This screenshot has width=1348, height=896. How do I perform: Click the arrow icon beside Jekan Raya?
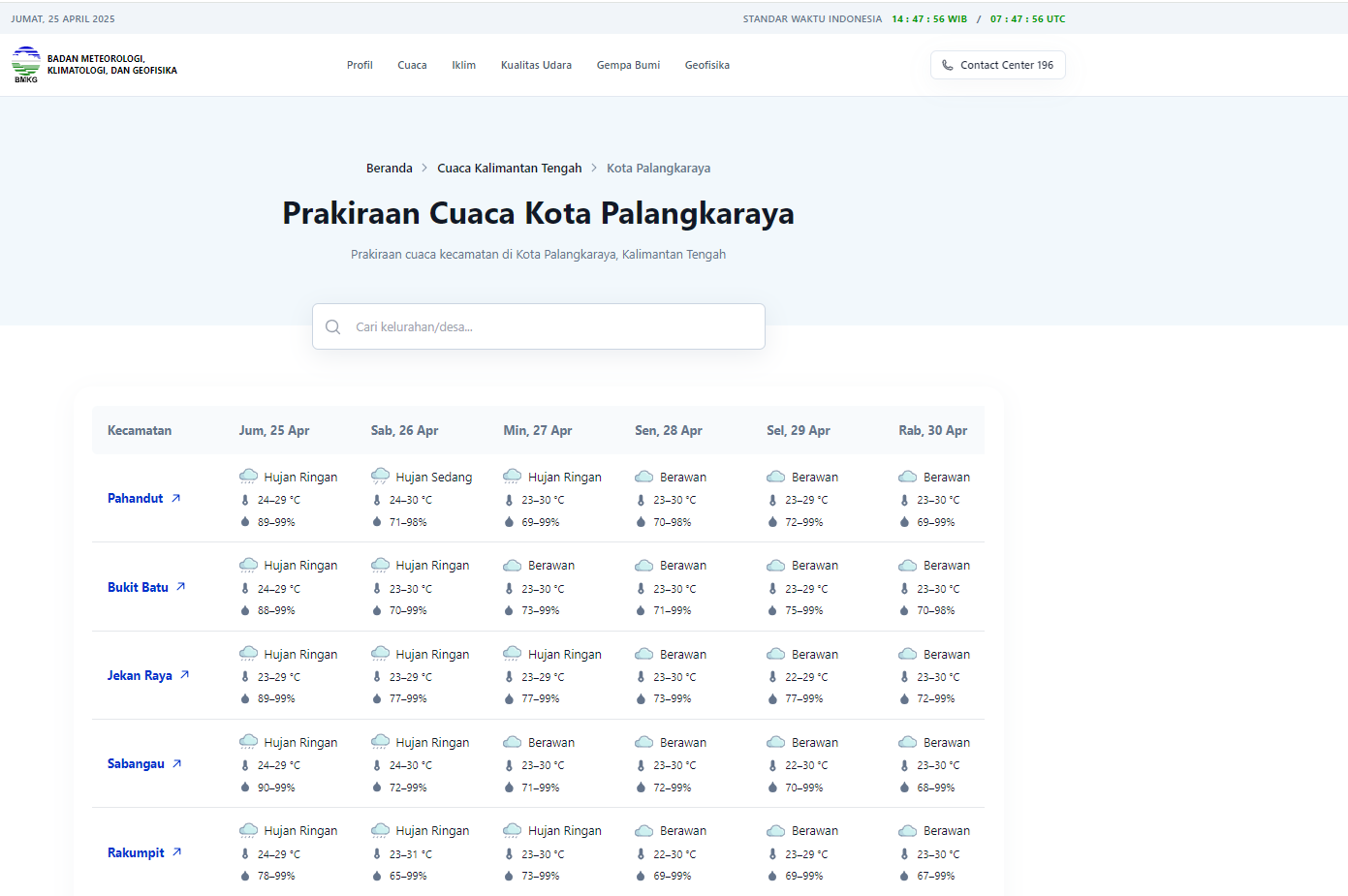click(x=185, y=675)
